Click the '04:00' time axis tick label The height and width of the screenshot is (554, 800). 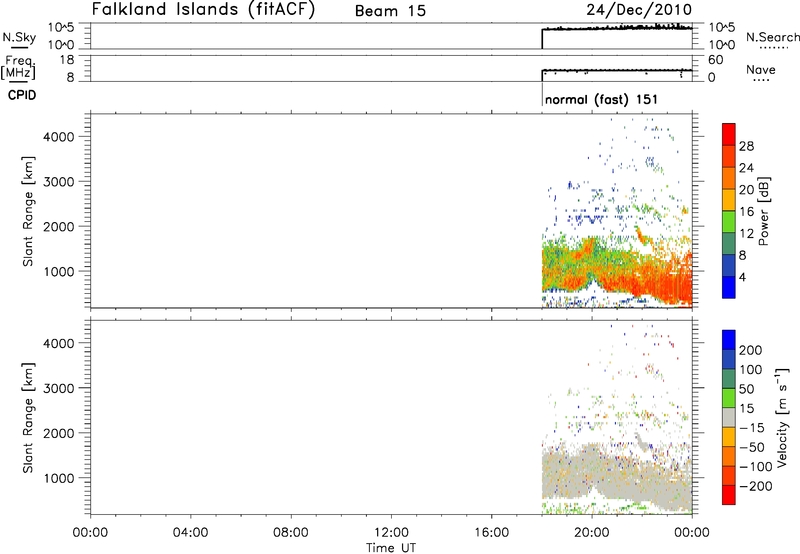(x=190, y=533)
